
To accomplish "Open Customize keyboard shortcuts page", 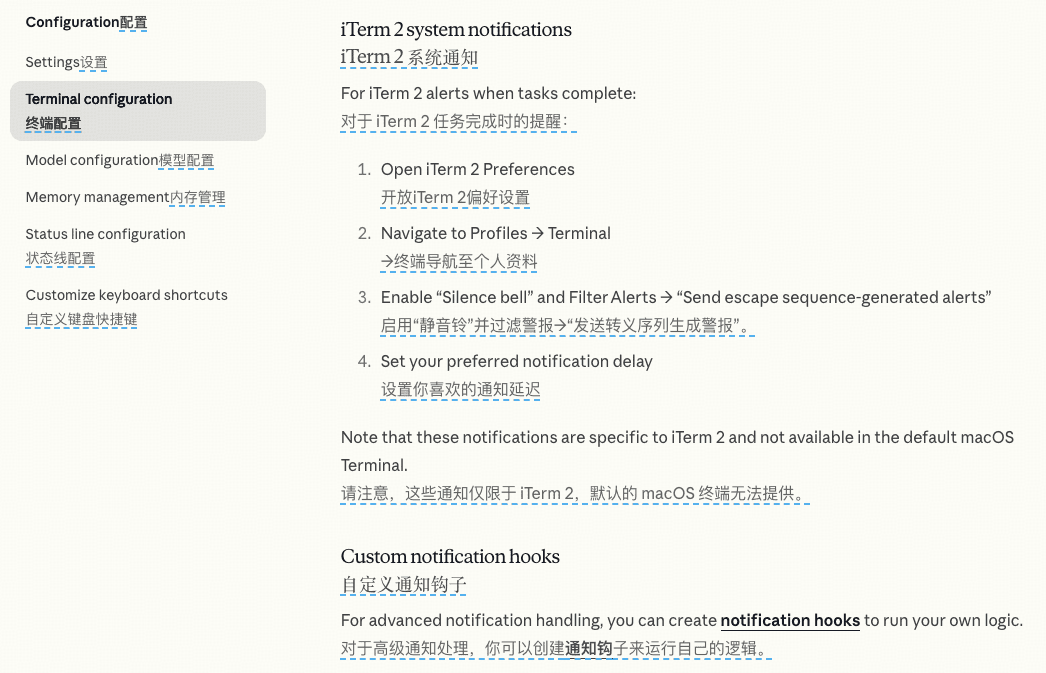I will 126,295.
